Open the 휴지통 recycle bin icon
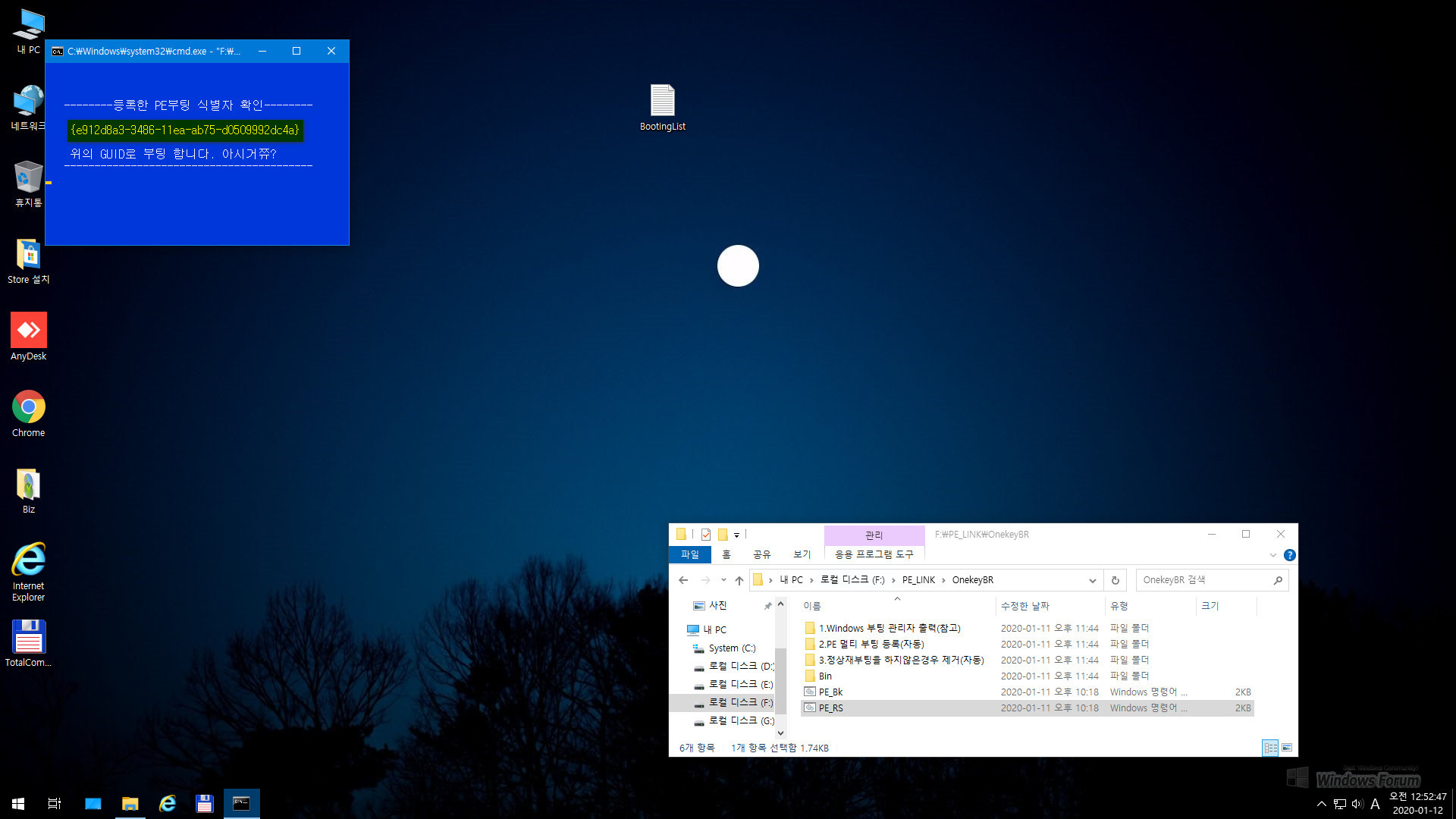 28,184
